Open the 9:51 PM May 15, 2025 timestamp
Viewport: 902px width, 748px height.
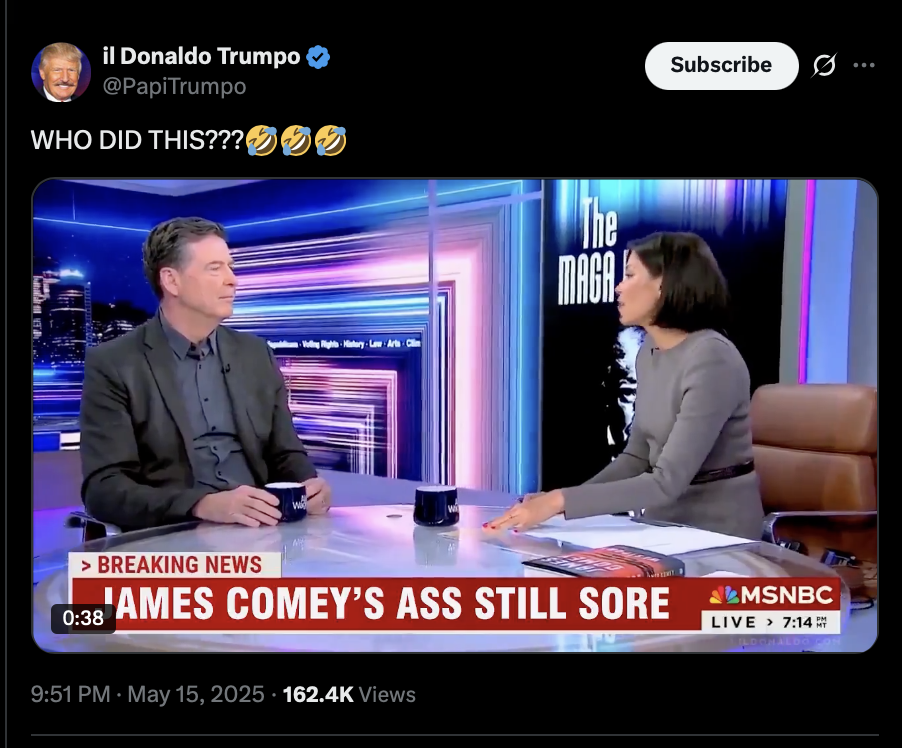147,694
